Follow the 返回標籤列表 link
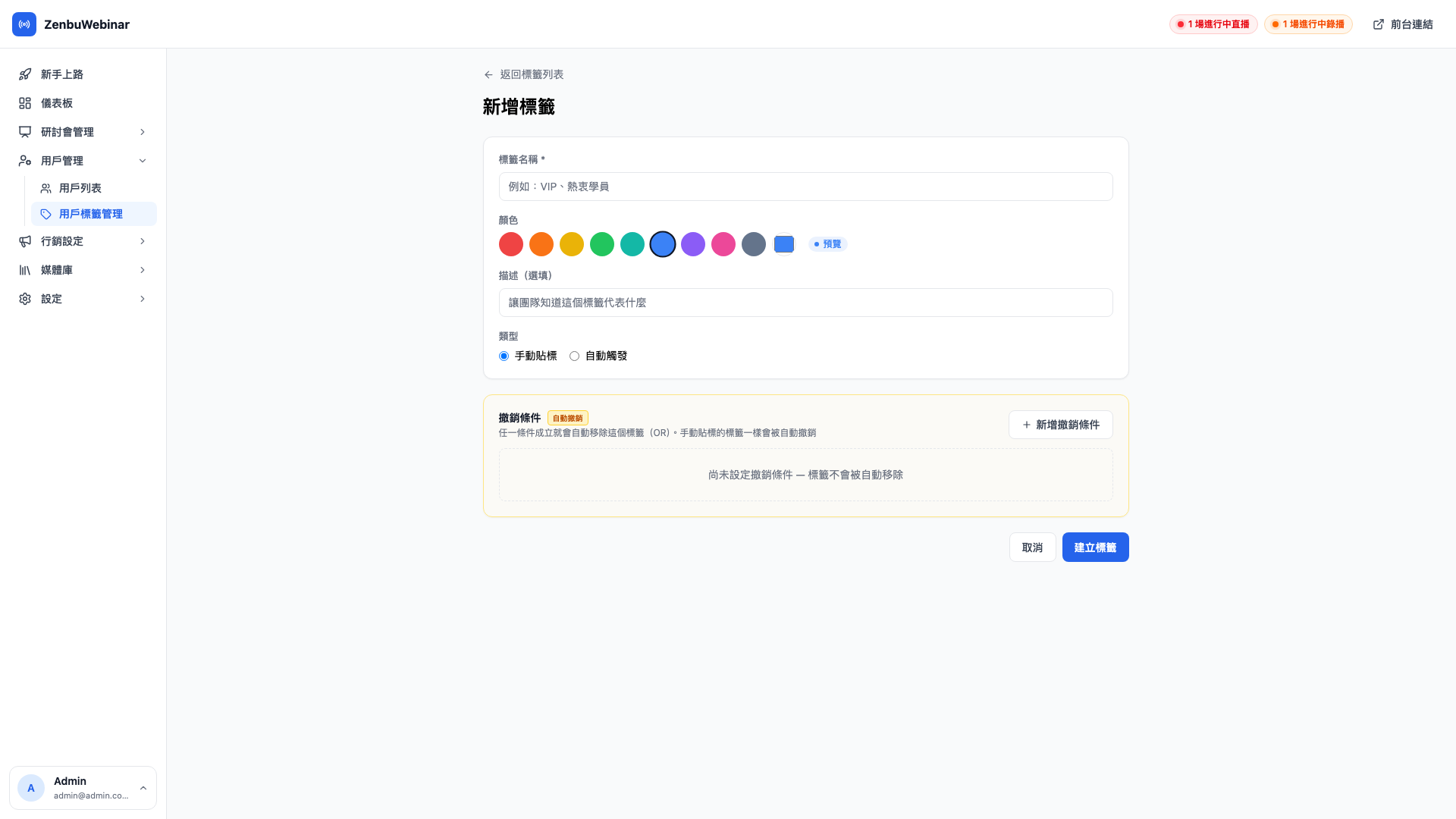The height and width of the screenshot is (819, 1456). click(523, 74)
